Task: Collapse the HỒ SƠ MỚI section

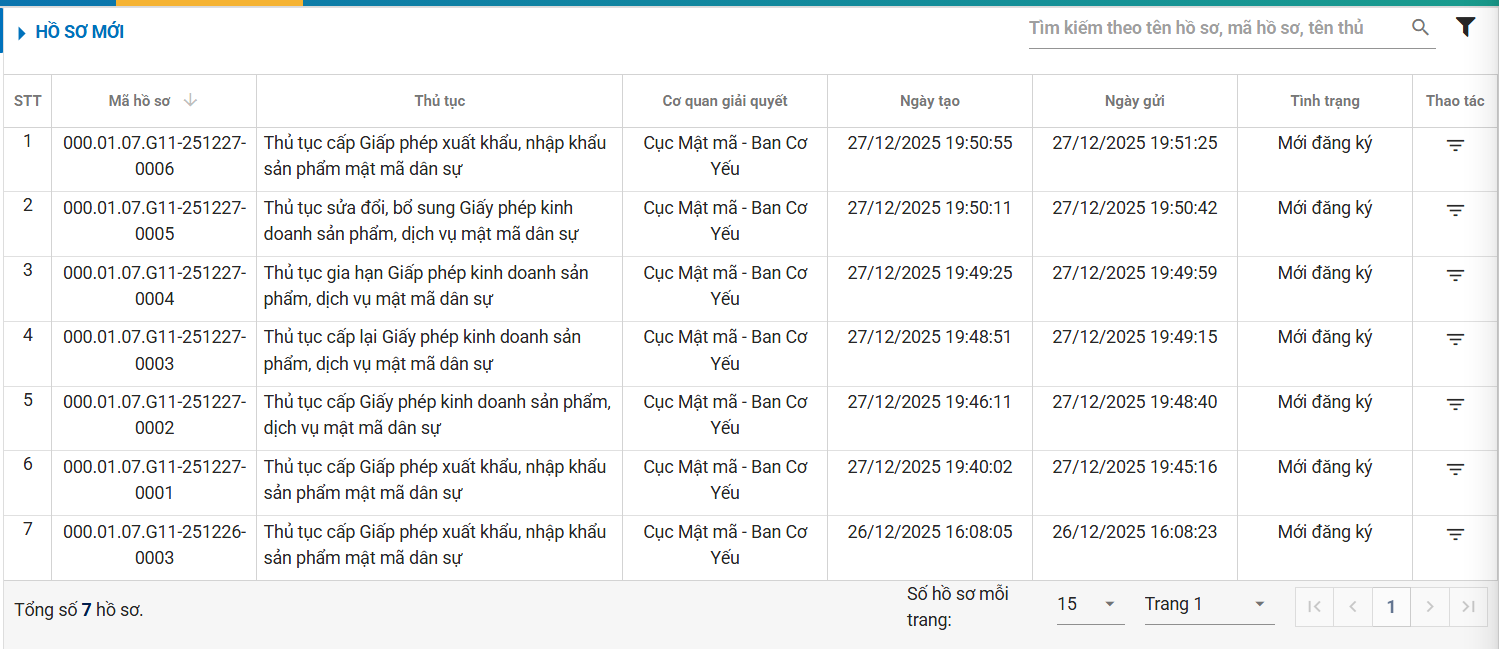Action: [x=22, y=33]
